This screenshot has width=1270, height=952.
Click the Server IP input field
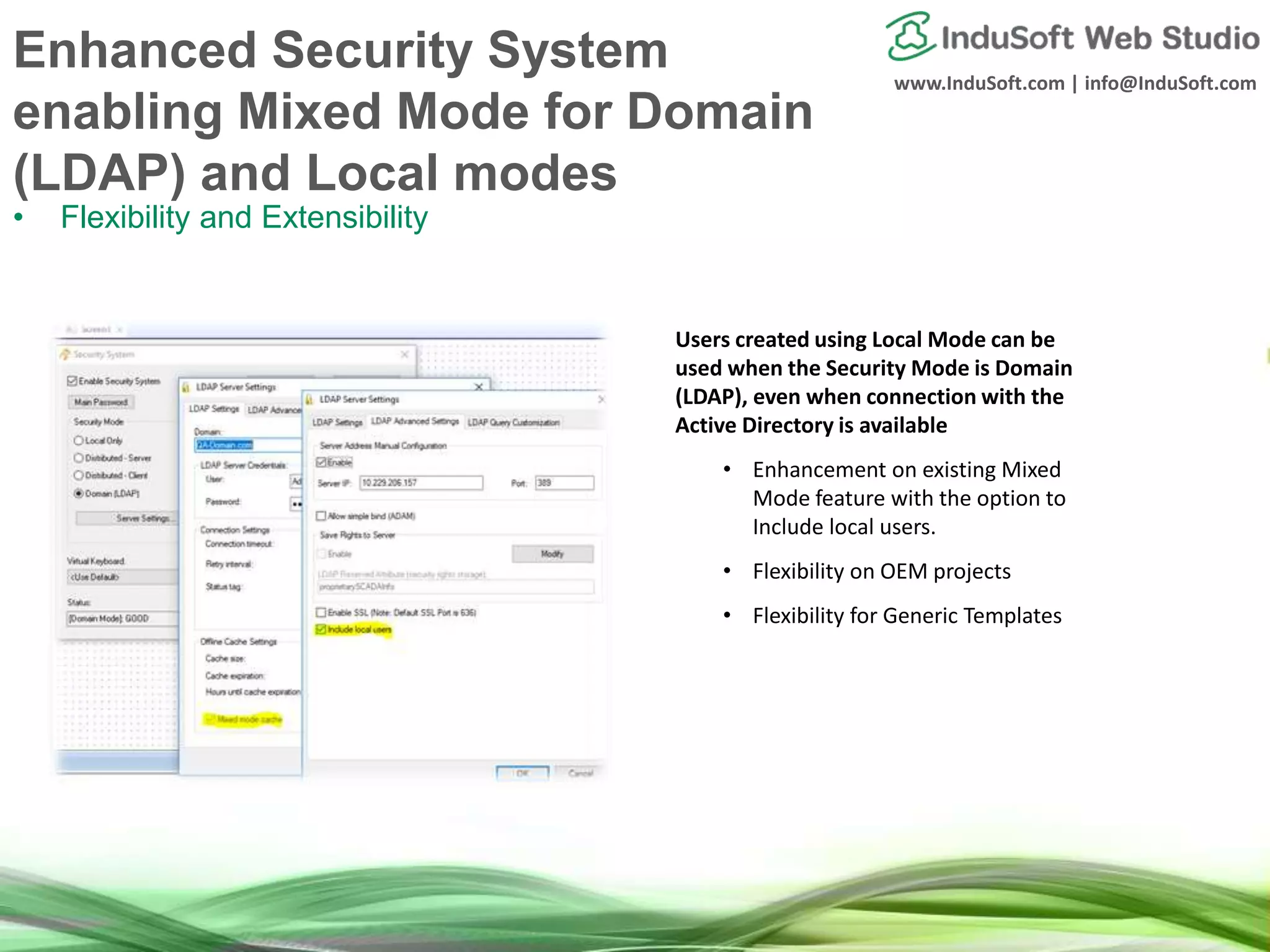pyautogui.click(x=421, y=483)
